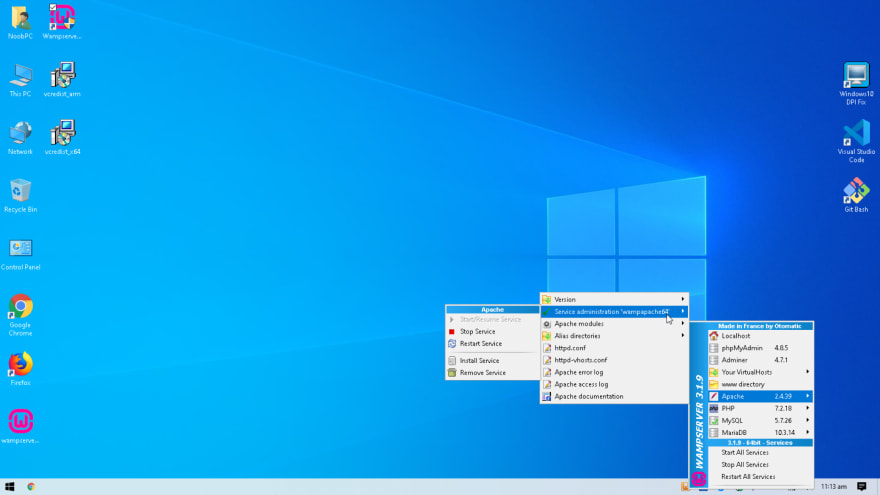The height and width of the screenshot is (495, 880).
Task: Click the taskbar clock showing 11:13 am
Action: click(833, 487)
